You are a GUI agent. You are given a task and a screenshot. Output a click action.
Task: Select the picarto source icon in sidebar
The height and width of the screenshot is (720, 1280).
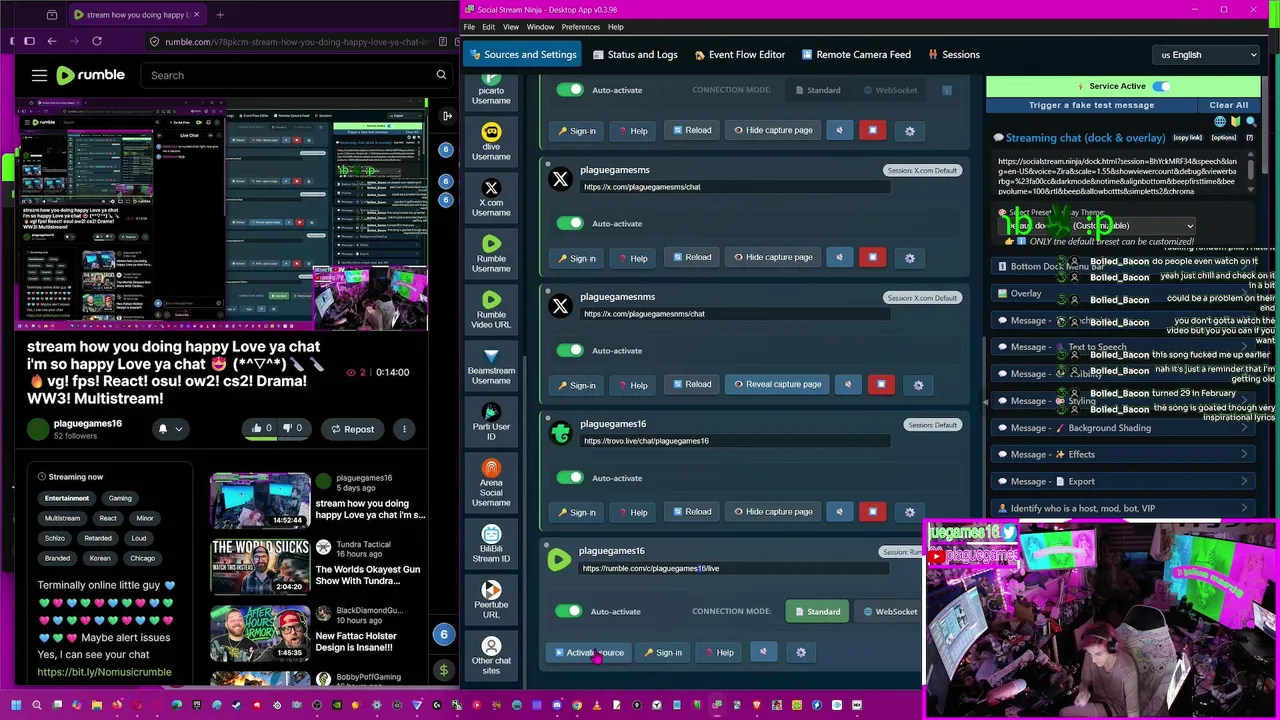pyautogui.click(x=491, y=90)
